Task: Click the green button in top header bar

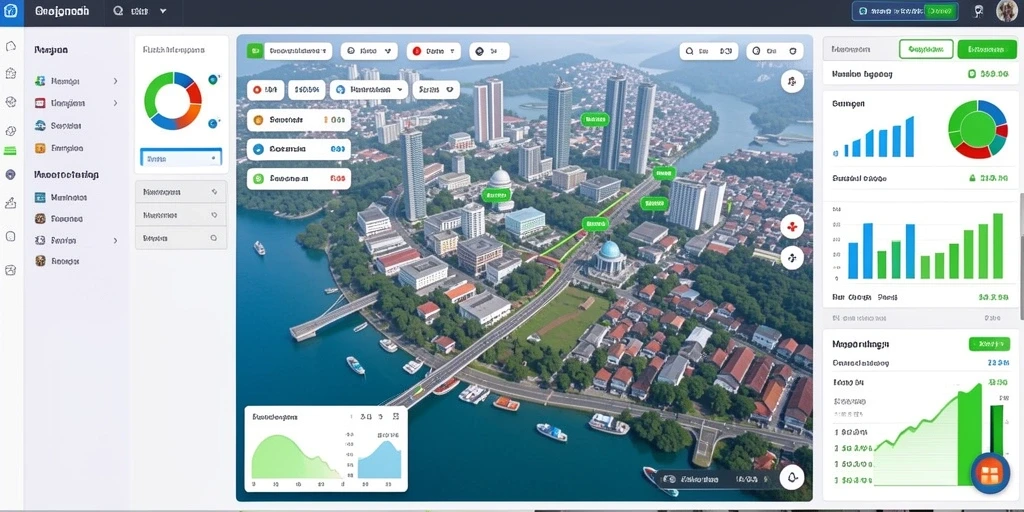Action: coord(941,11)
